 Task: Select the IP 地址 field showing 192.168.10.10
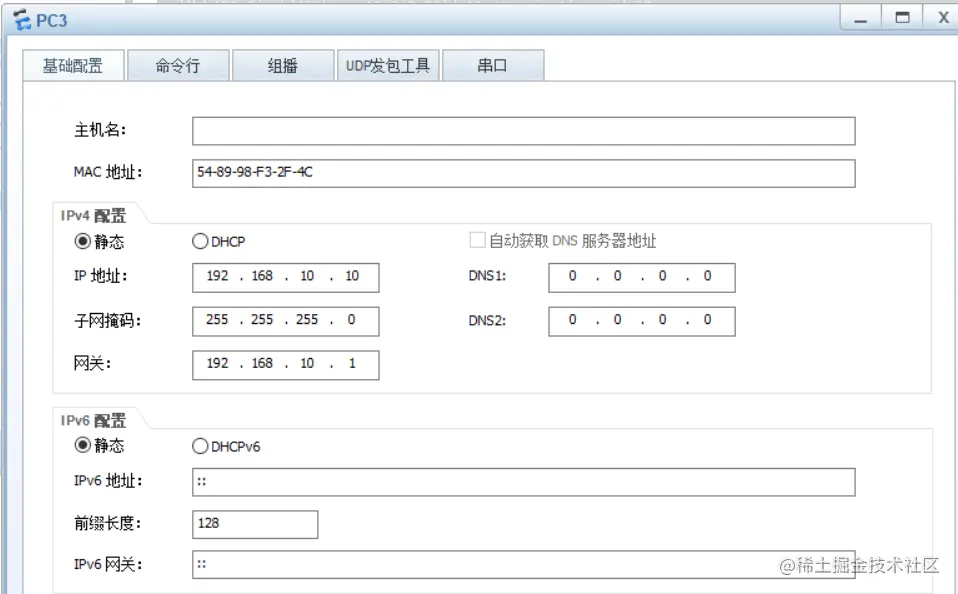[x=285, y=277]
